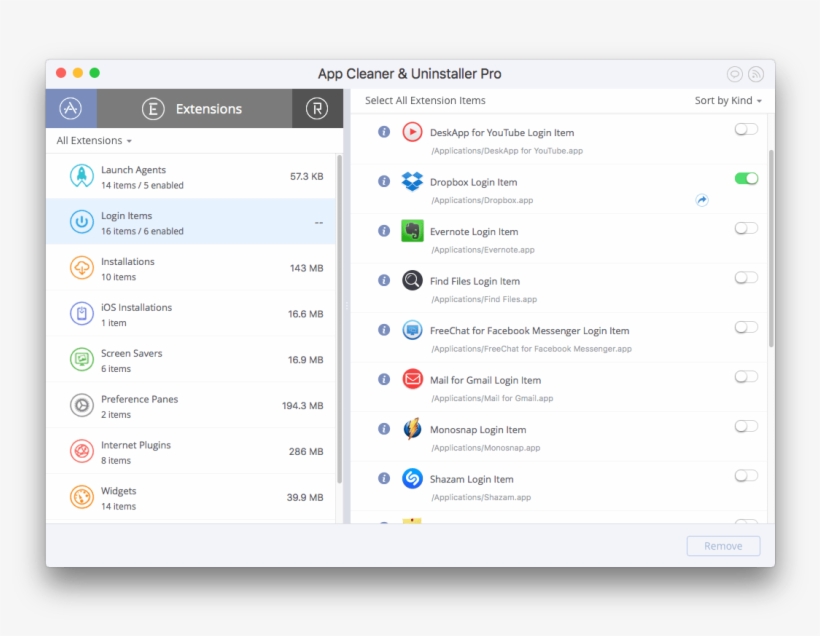Click the Evernote elephant app icon
Screen dimensions: 820x636
click(412, 231)
